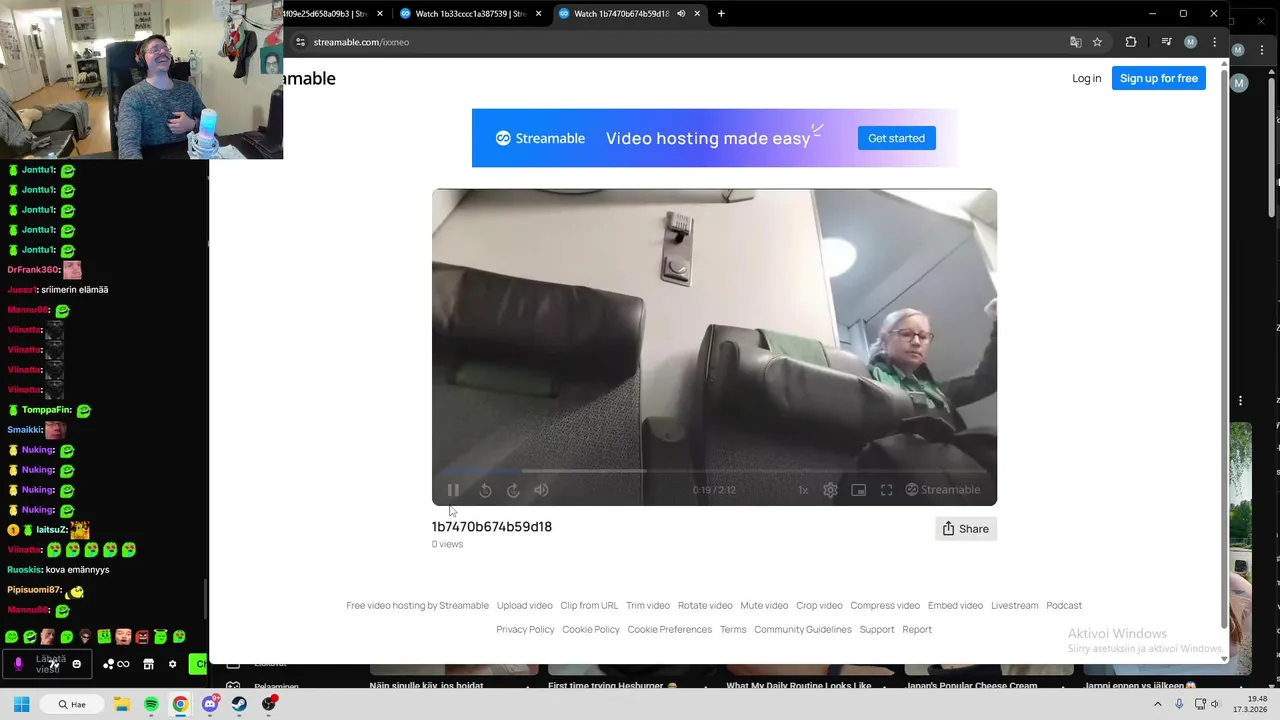Click the translate page icon
The width and height of the screenshot is (1280, 720).
[1075, 42]
